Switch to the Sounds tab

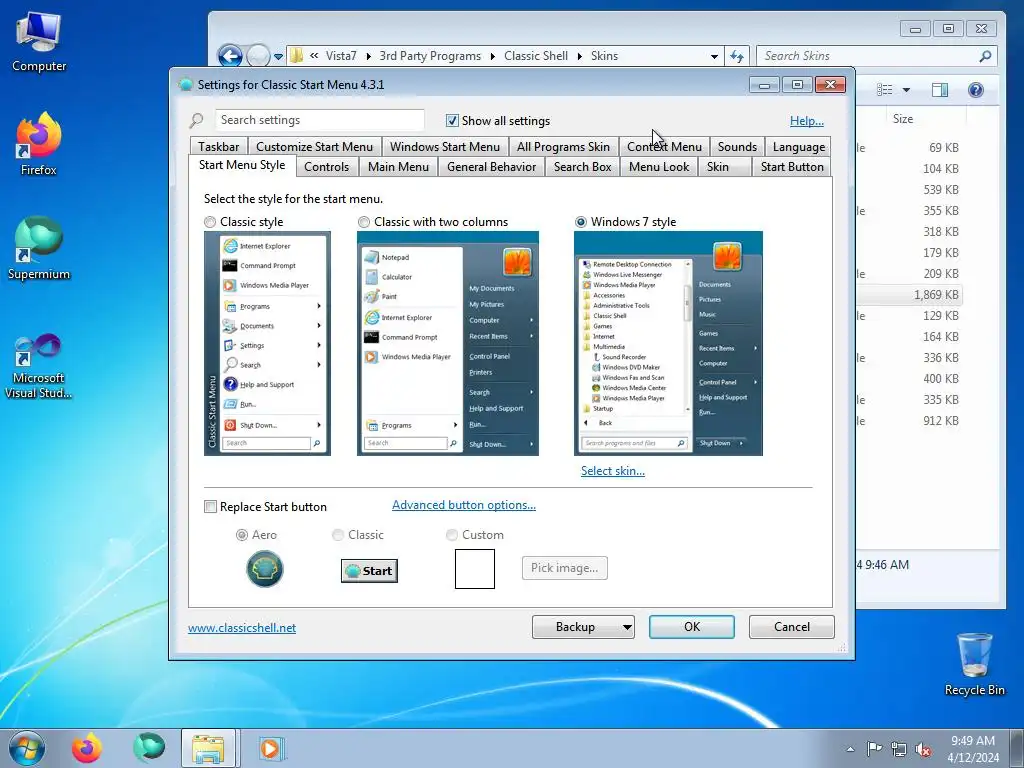click(x=737, y=147)
